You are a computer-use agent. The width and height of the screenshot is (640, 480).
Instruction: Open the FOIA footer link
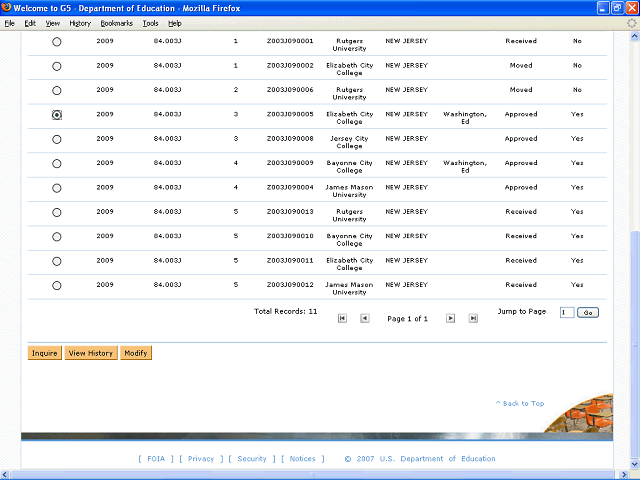click(x=156, y=459)
